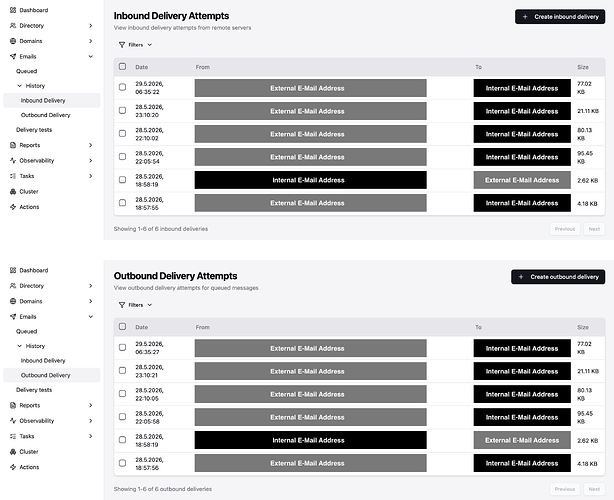Click the funnel icon on Outbound Delivery Attempts
This screenshot has width=614, height=500.
click(x=122, y=305)
